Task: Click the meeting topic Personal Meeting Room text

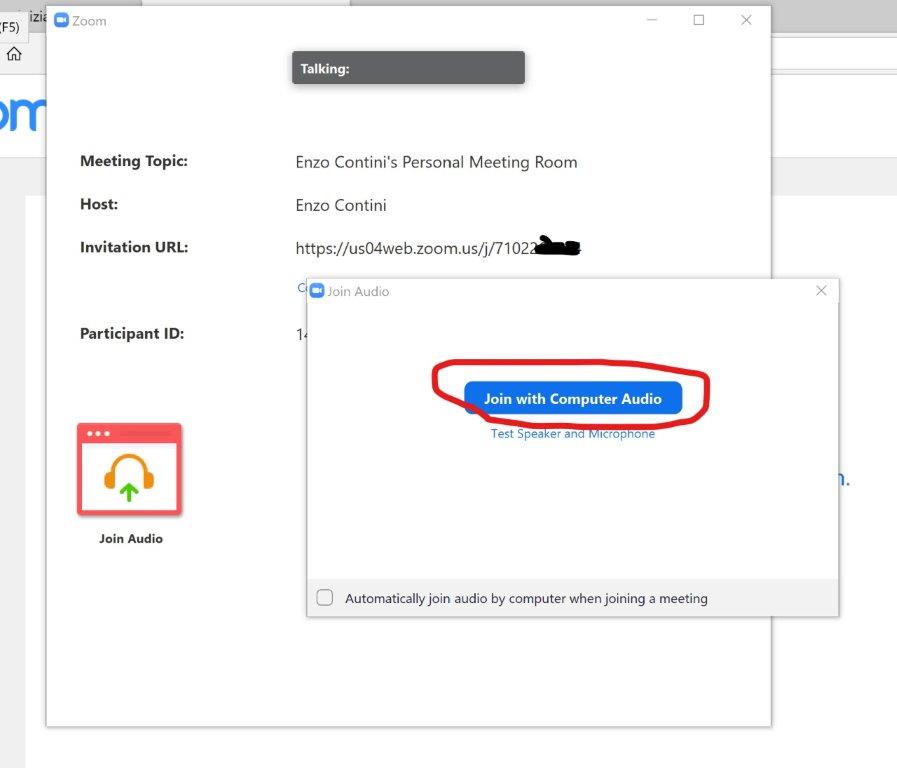Action: coord(436,162)
